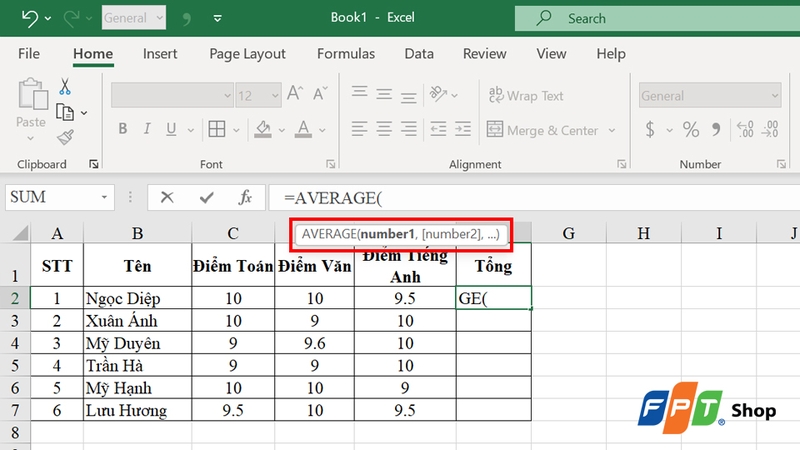Expand the Fill Color palette arrow
Image resolution: width=800 pixels, height=450 pixels.
click(x=282, y=130)
